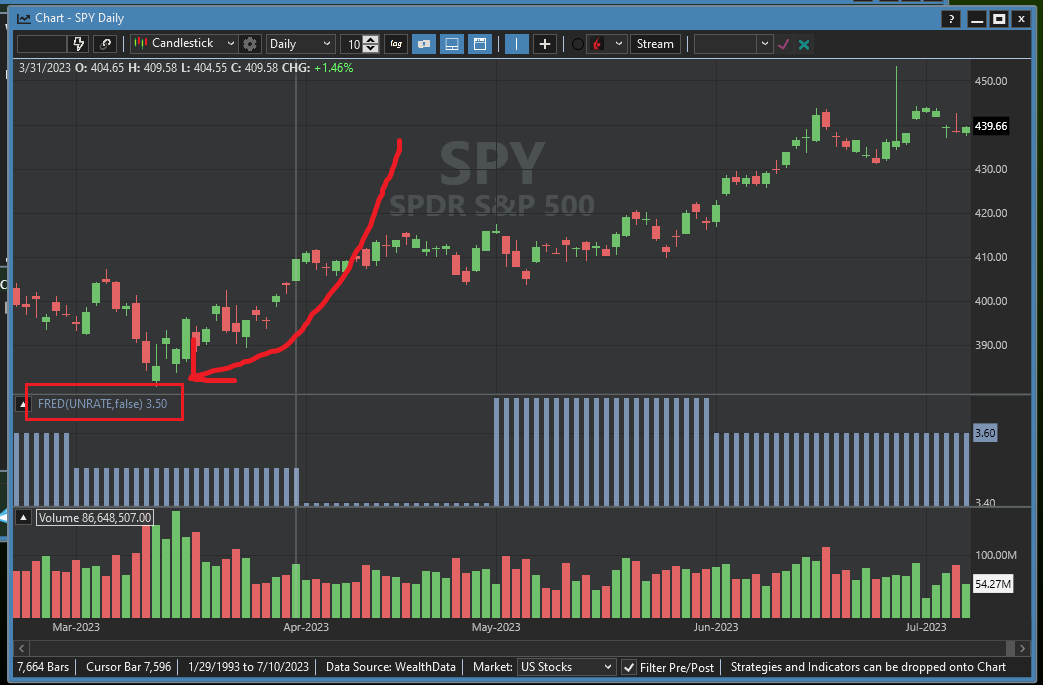This screenshot has width=1043, height=685.
Task: Click the Chart - SPY Daily title text
Action: click(x=80, y=19)
